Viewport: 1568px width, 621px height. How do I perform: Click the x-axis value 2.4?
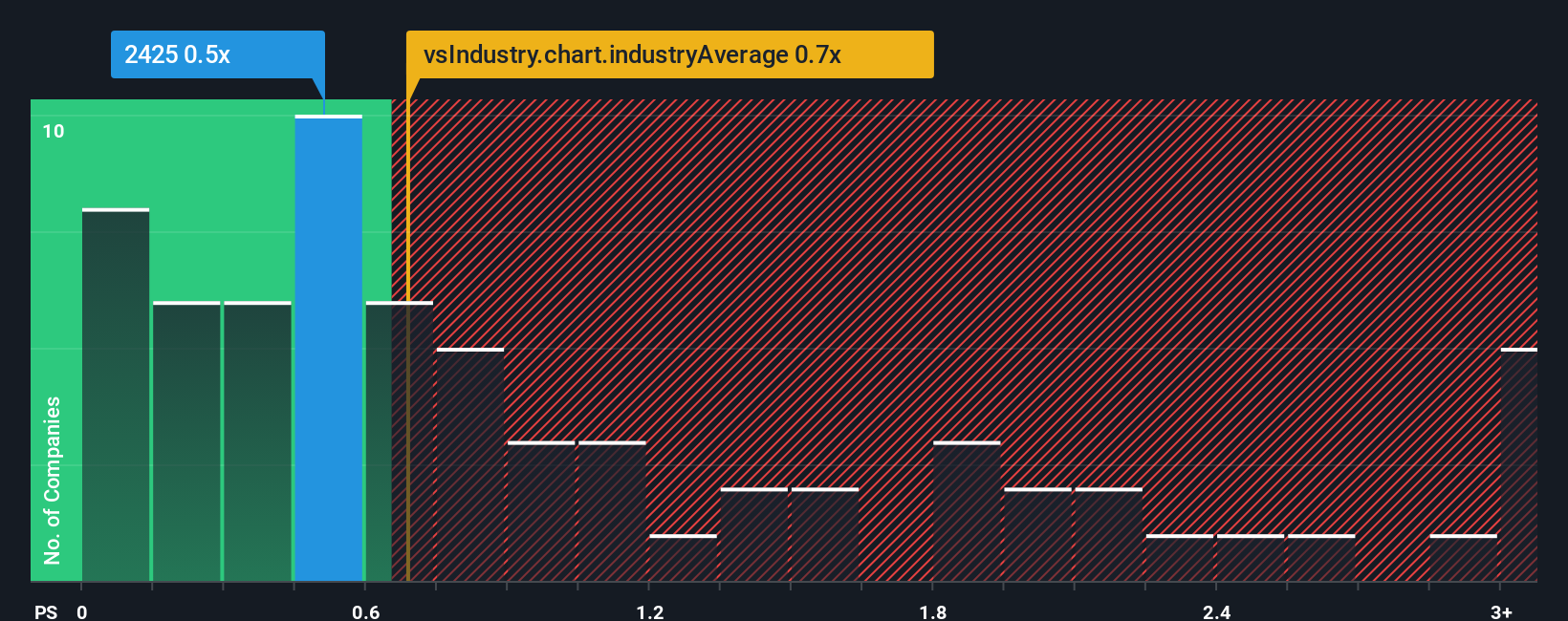(1216, 611)
